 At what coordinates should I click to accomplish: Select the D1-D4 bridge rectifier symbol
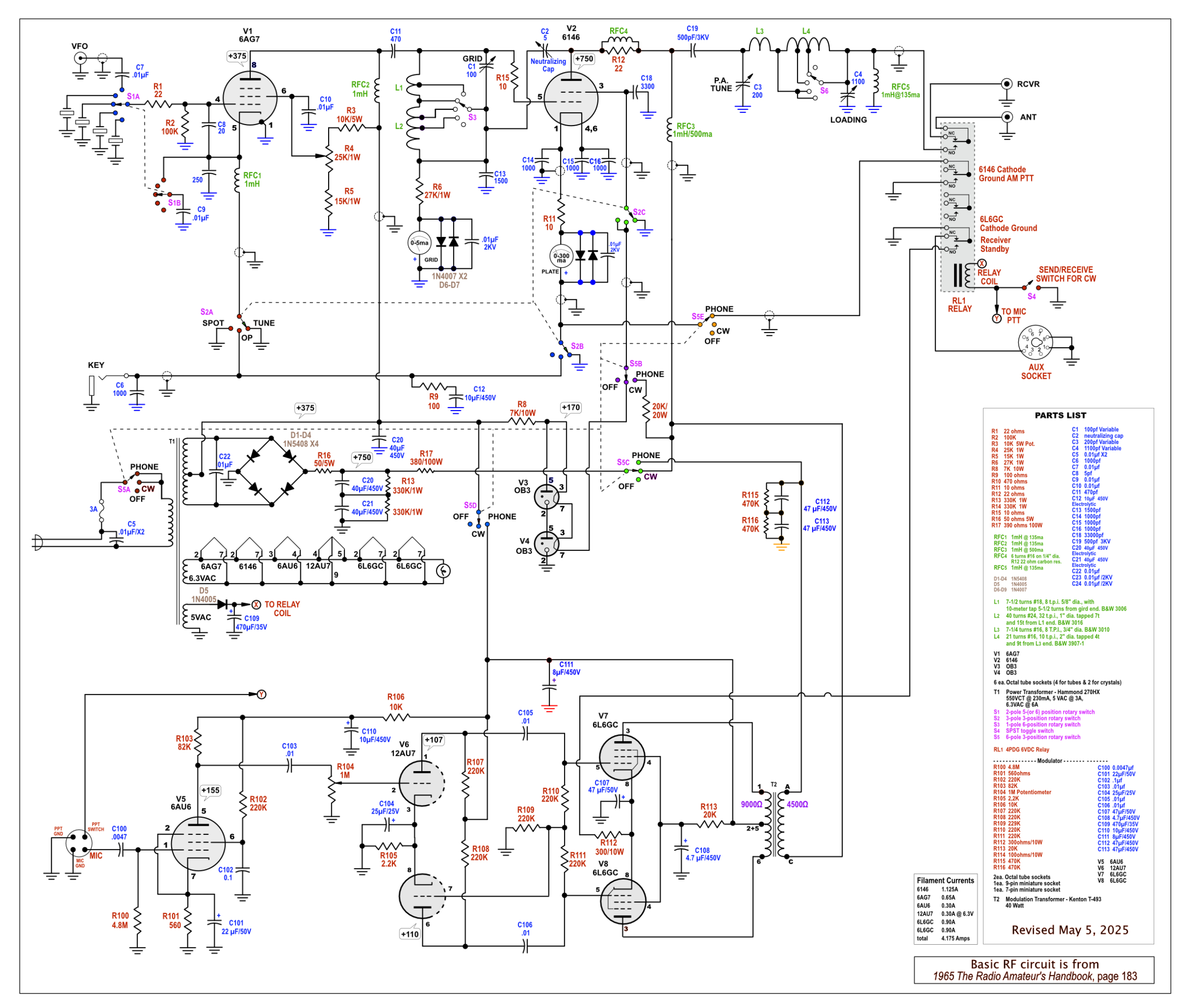tap(272, 471)
